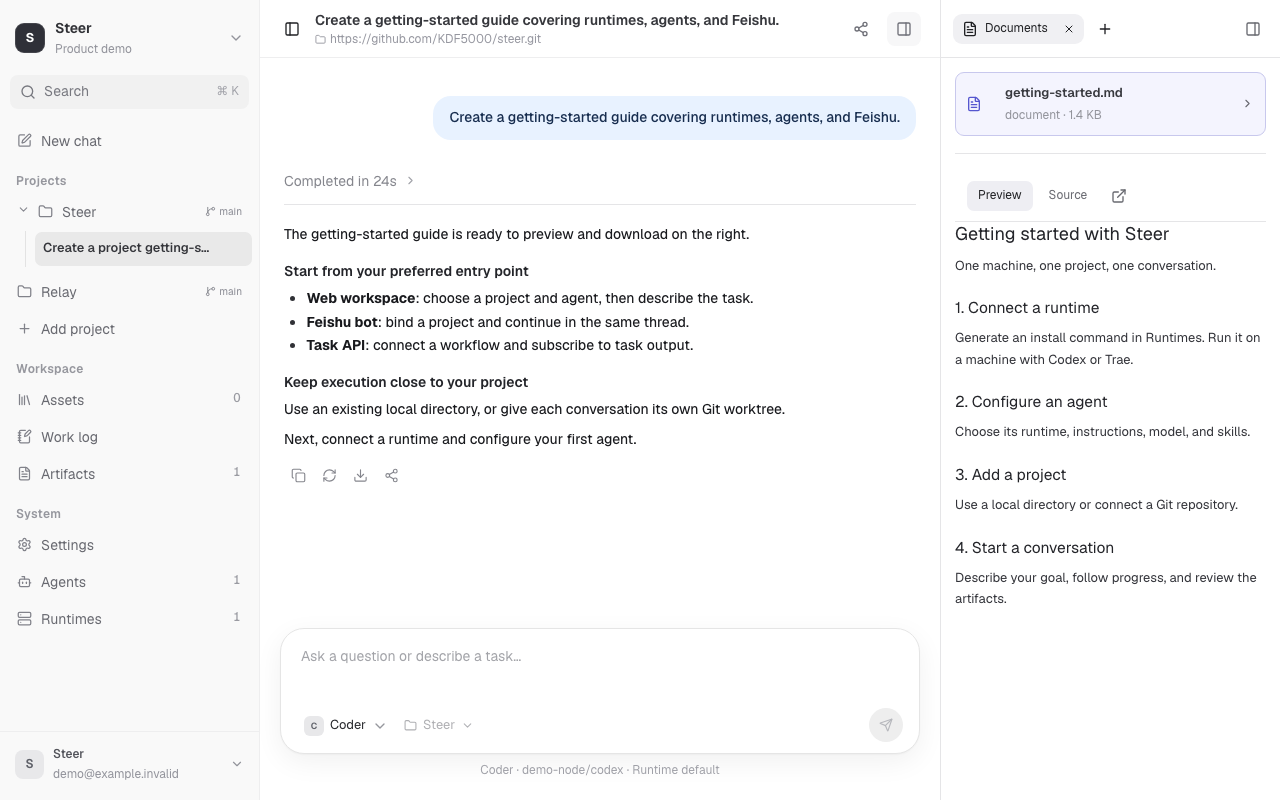Expand the Completed in 24s details
Screen dimensions: 1280x800
[349, 181]
